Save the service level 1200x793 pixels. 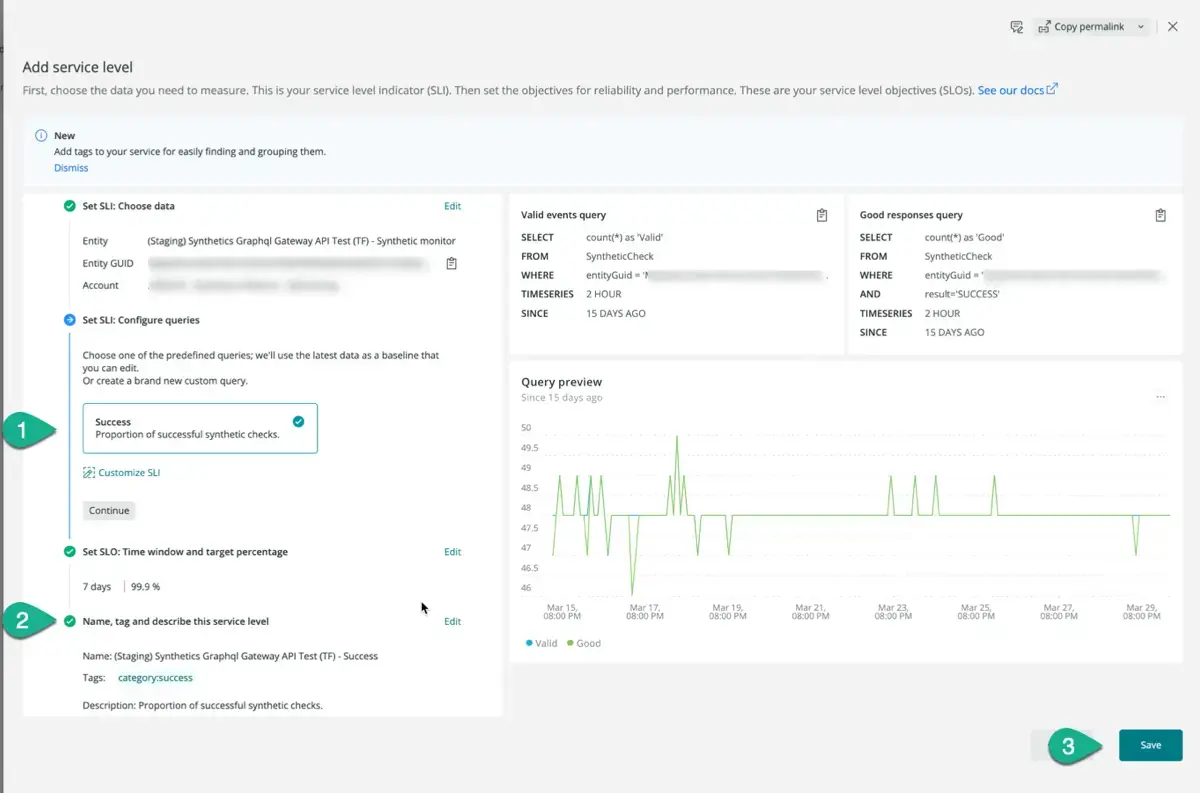point(1150,745)
